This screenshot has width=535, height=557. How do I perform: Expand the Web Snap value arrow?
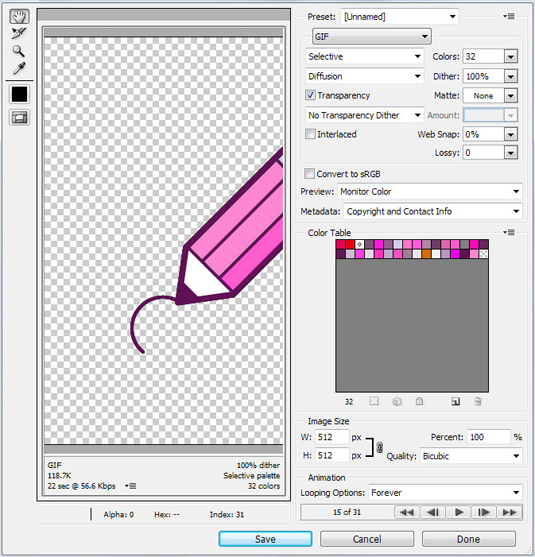pos(510,134)
